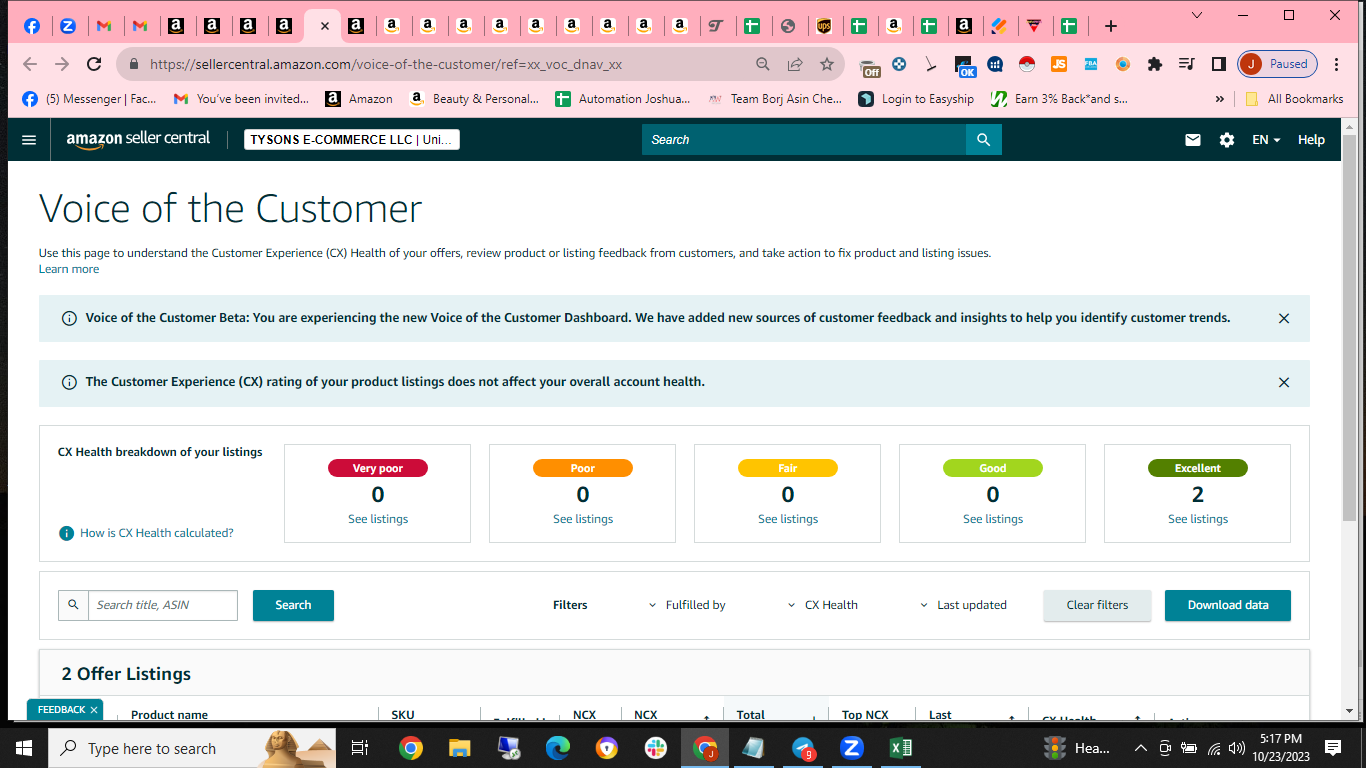
Task: Click the Pokeball extension icon
Action: tap(1027, 64)
